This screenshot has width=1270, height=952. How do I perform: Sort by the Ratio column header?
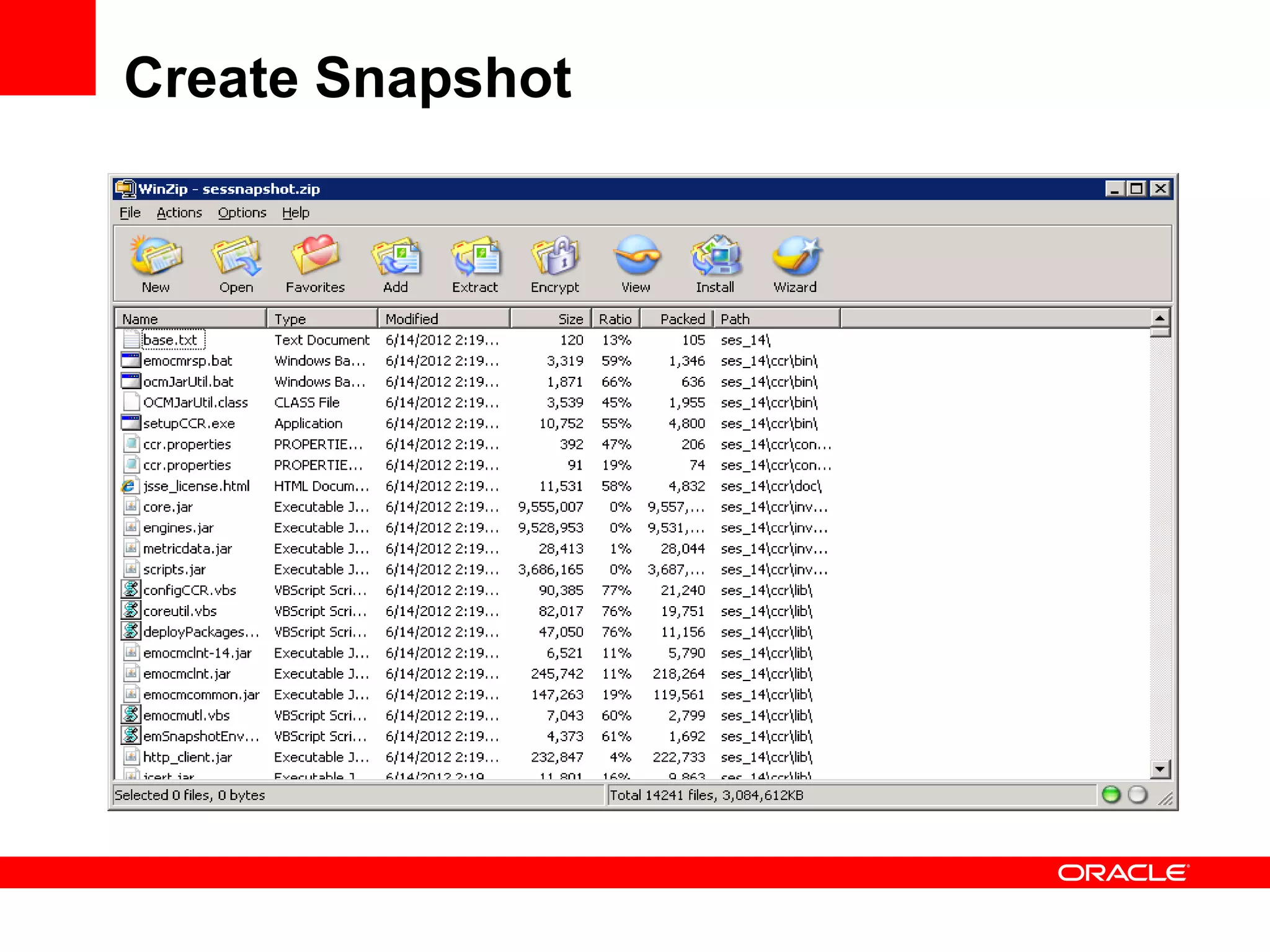tap(616, 319)
